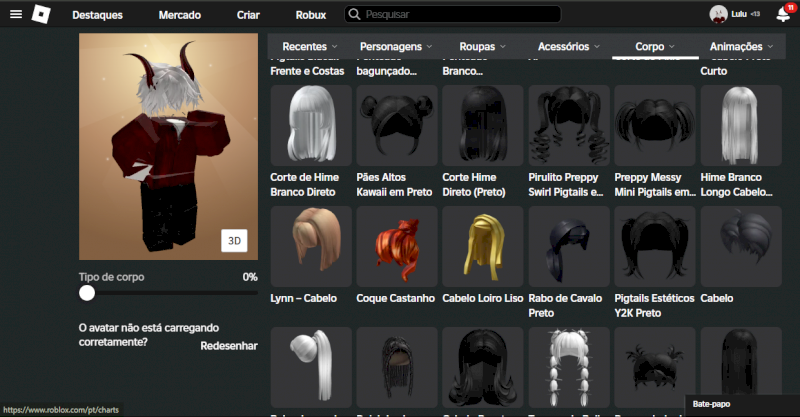Expand the Corpo dropdown
800x417 pixels.
(655, 46)
